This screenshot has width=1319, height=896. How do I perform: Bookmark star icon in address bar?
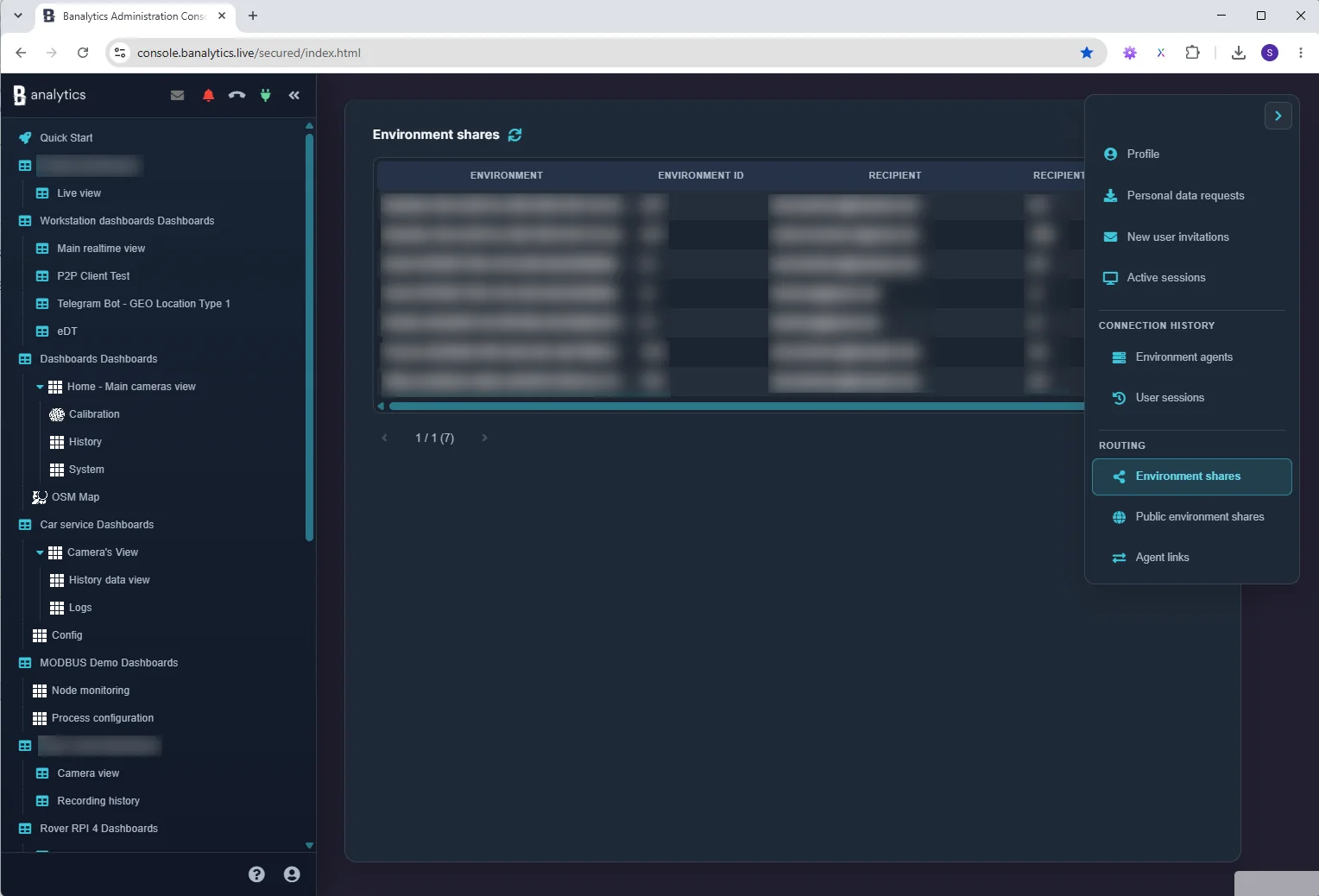point(1087,53)
